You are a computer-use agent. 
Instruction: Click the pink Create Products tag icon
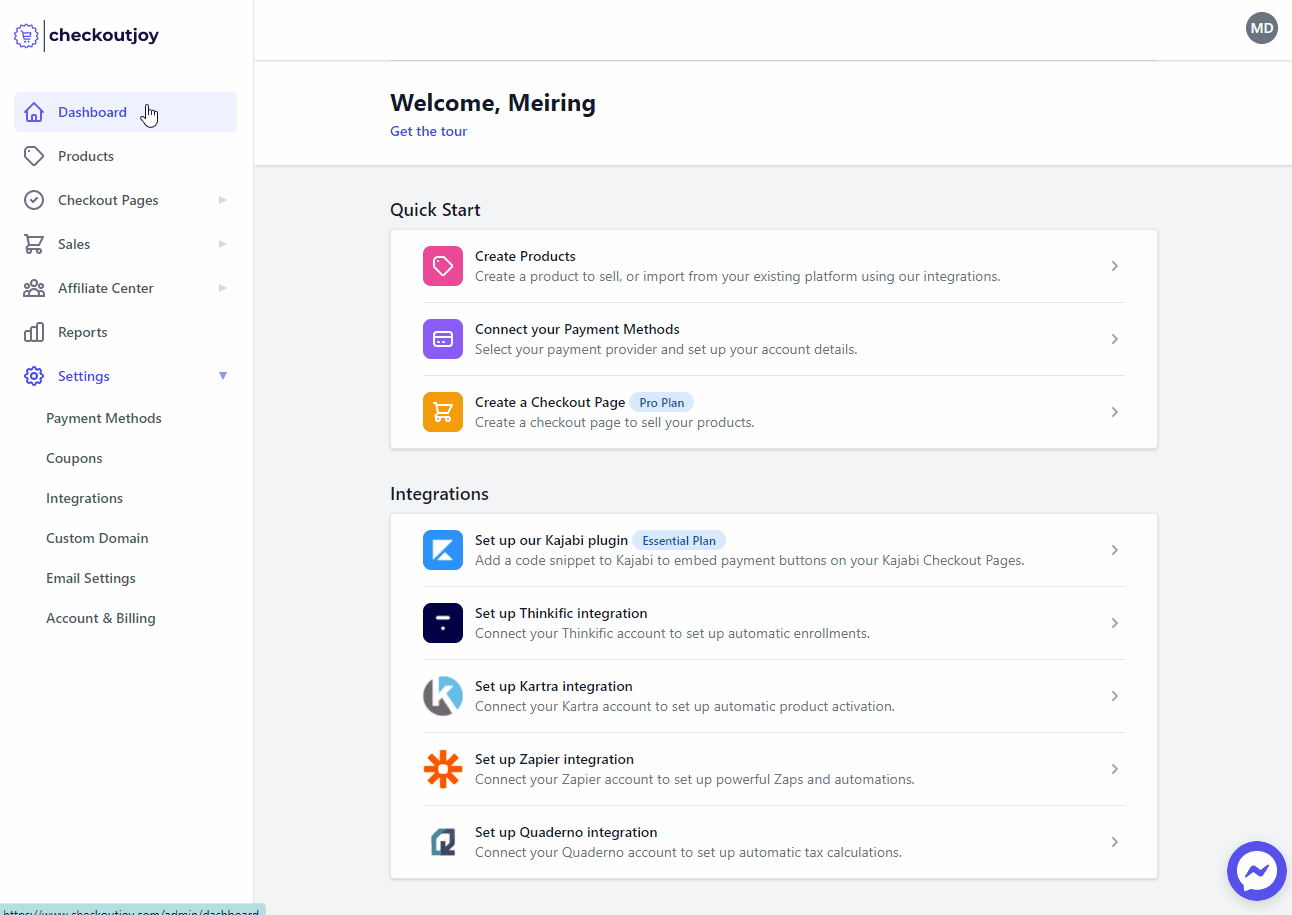click(x=443, y=266)
